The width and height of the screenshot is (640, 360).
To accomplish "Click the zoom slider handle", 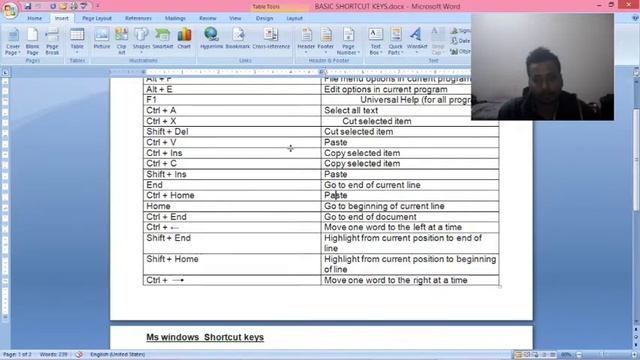I will [x=604, y=355].
